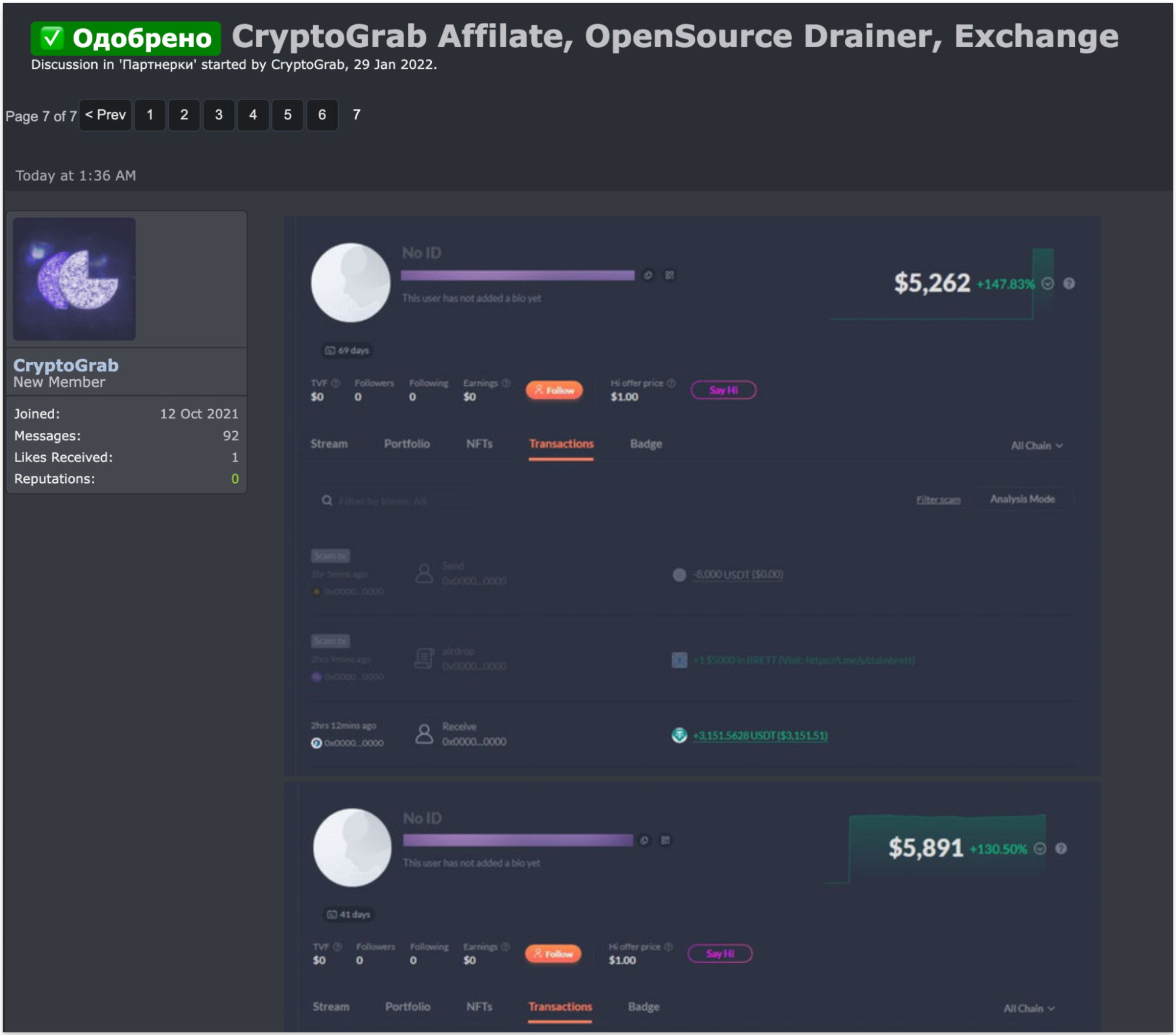Open the BRETT airdrop transaction link

click(x=804, y=660)
